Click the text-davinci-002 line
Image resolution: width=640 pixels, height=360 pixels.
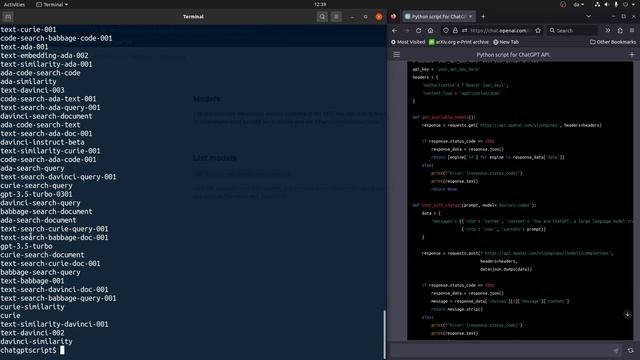(32, 333)
